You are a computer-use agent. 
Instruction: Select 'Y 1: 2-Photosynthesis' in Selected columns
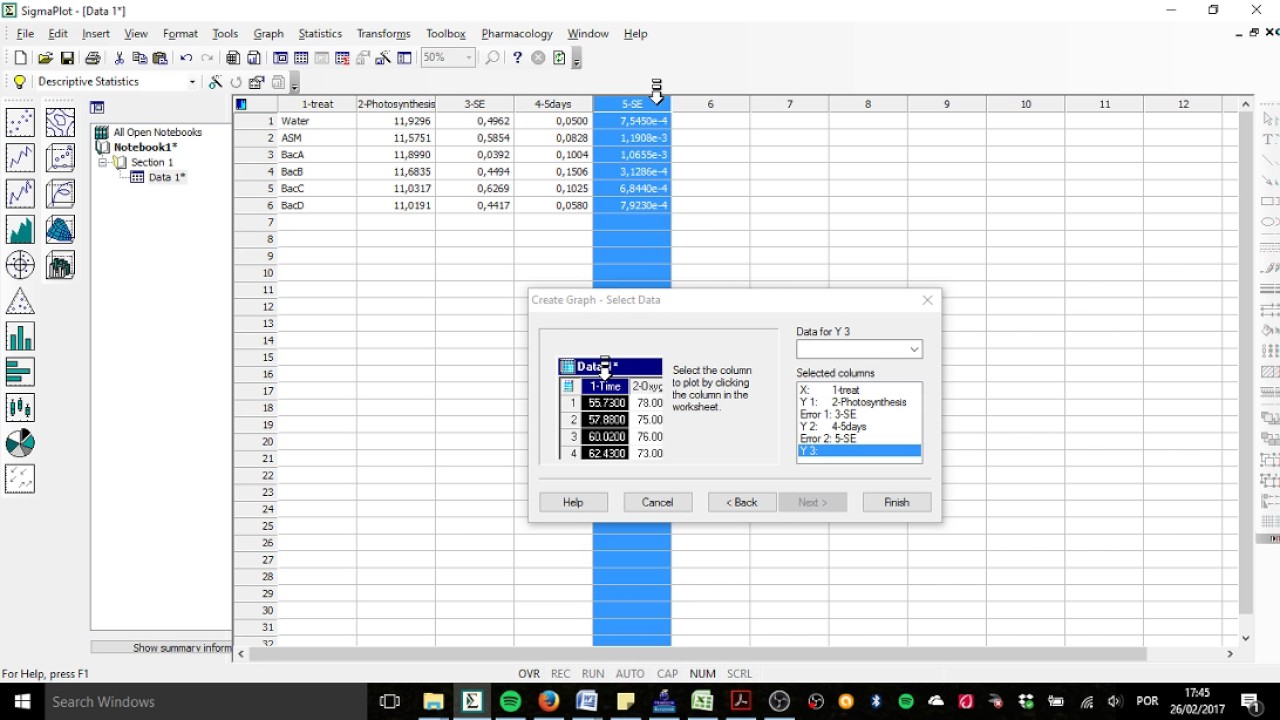(859, 402)
